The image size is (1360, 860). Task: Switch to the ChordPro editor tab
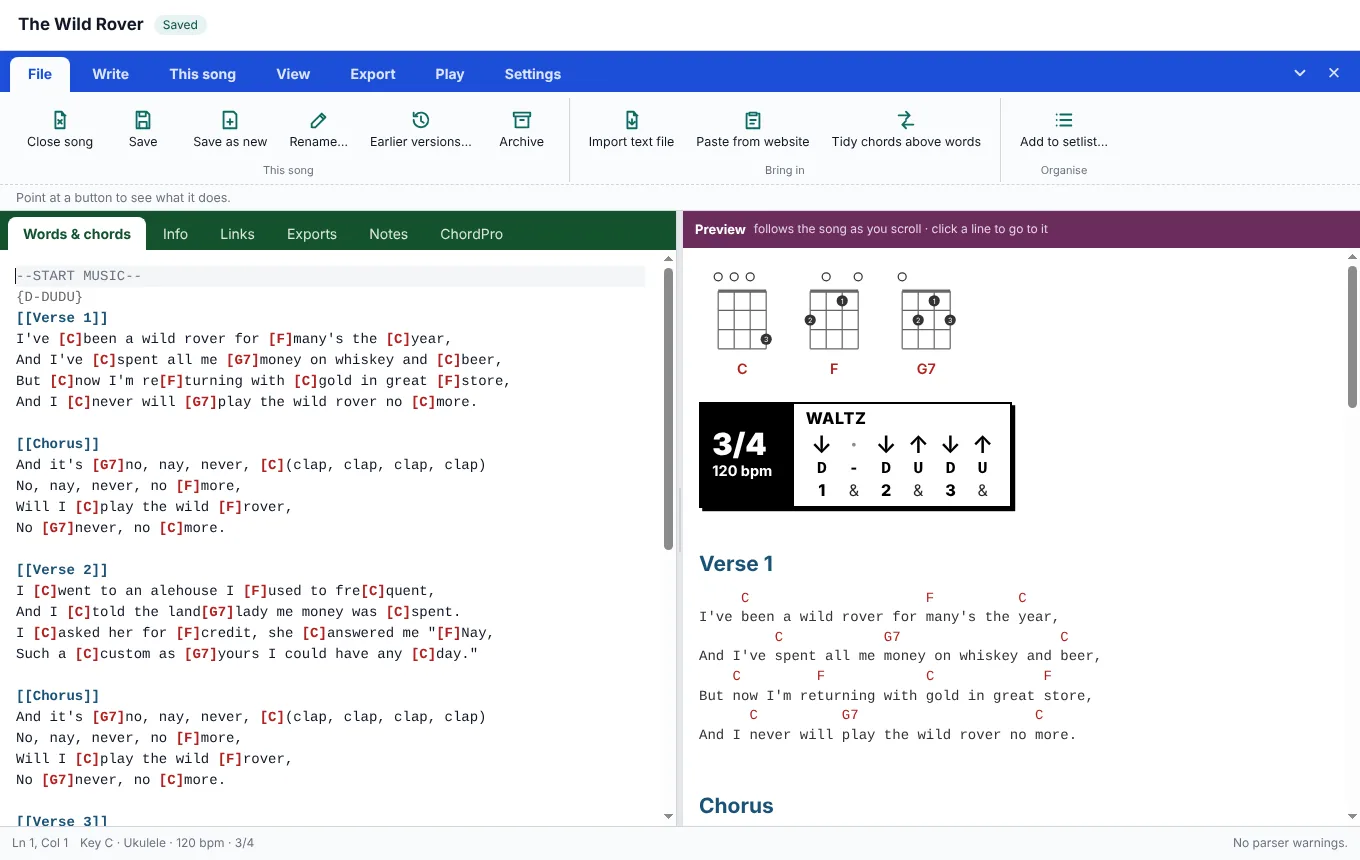click(471, 234)
